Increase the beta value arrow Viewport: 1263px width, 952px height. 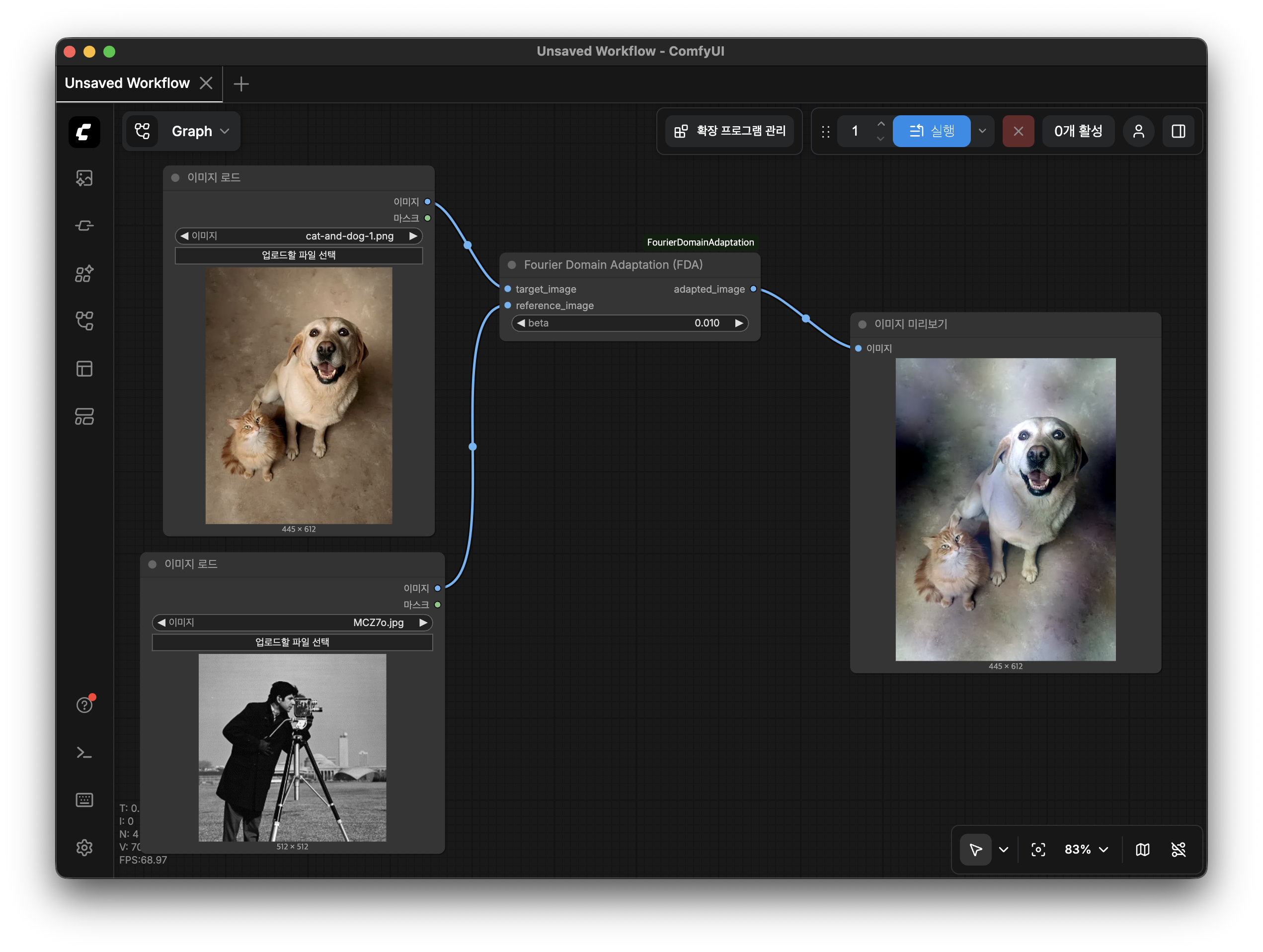[x=739, y=323]
